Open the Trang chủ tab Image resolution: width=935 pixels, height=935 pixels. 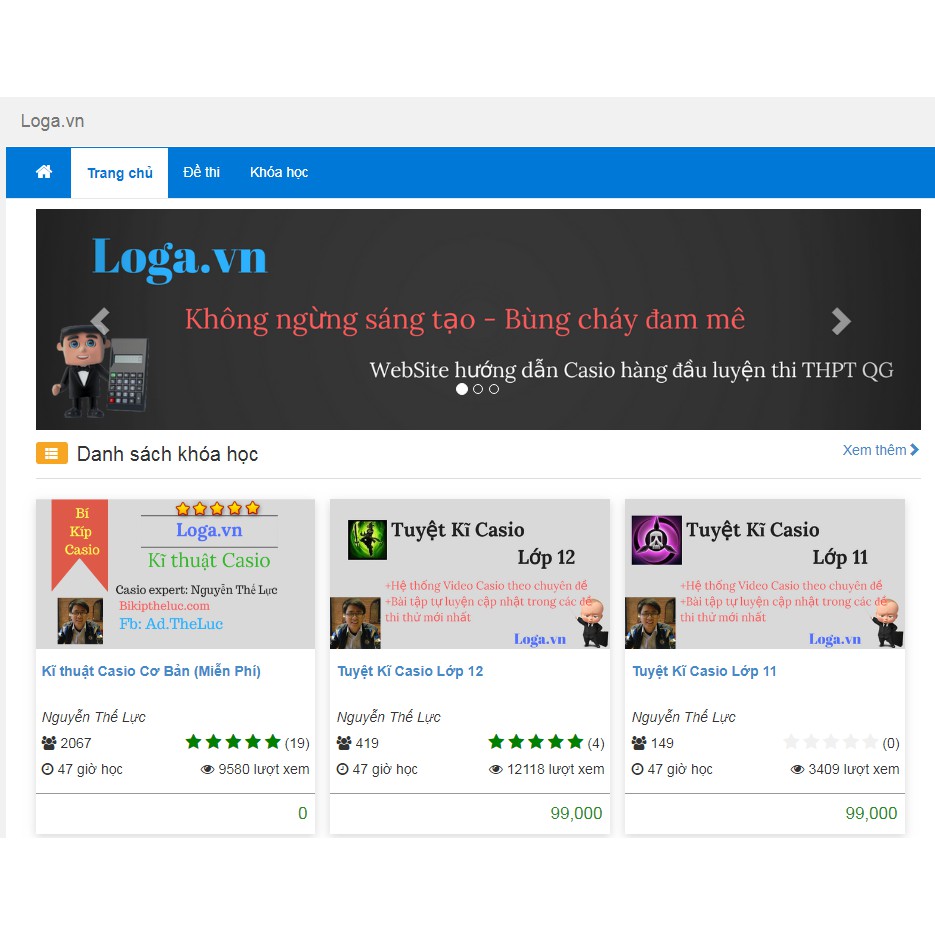pos(120,173)
